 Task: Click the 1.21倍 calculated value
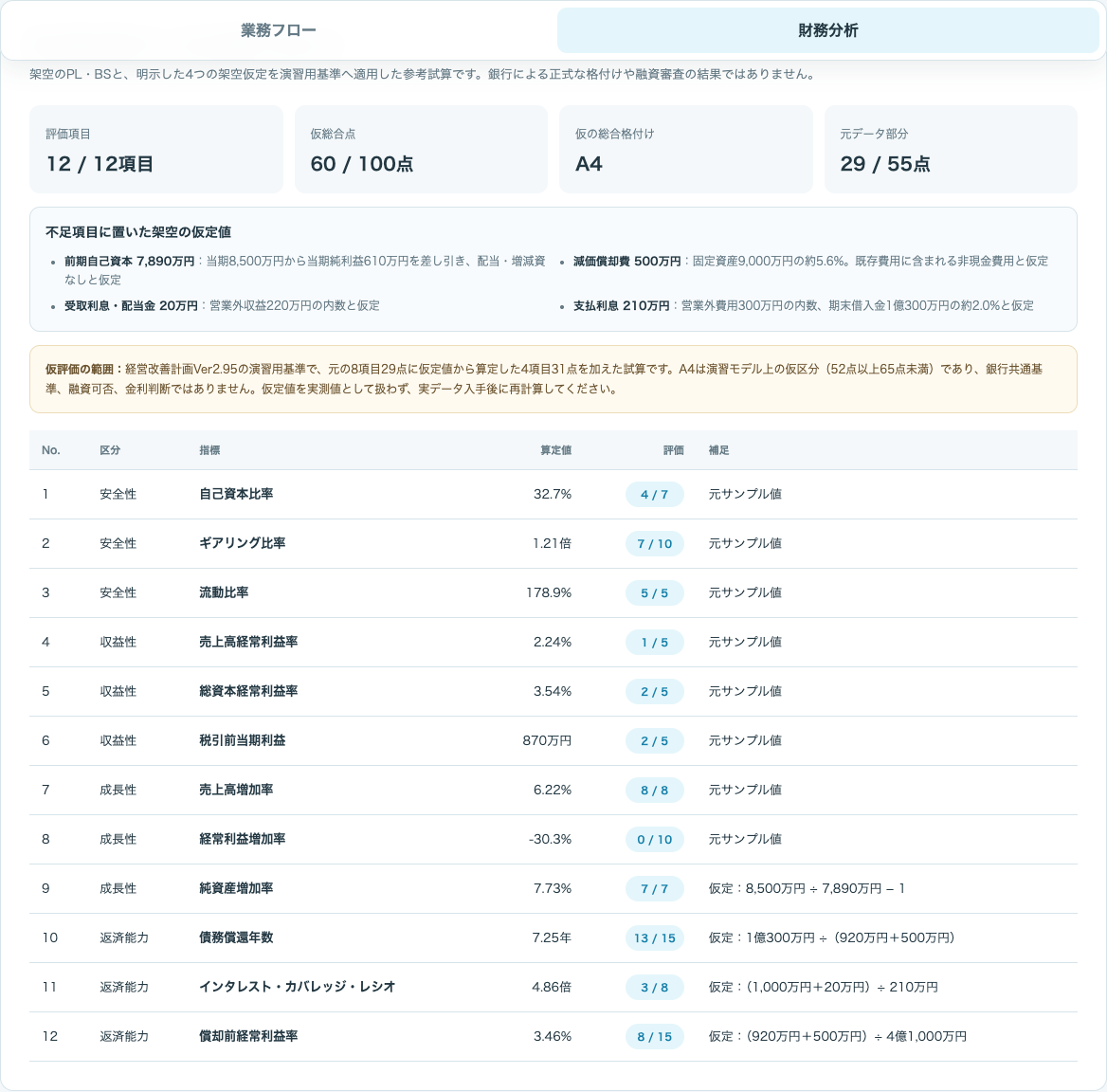(553, 543)
